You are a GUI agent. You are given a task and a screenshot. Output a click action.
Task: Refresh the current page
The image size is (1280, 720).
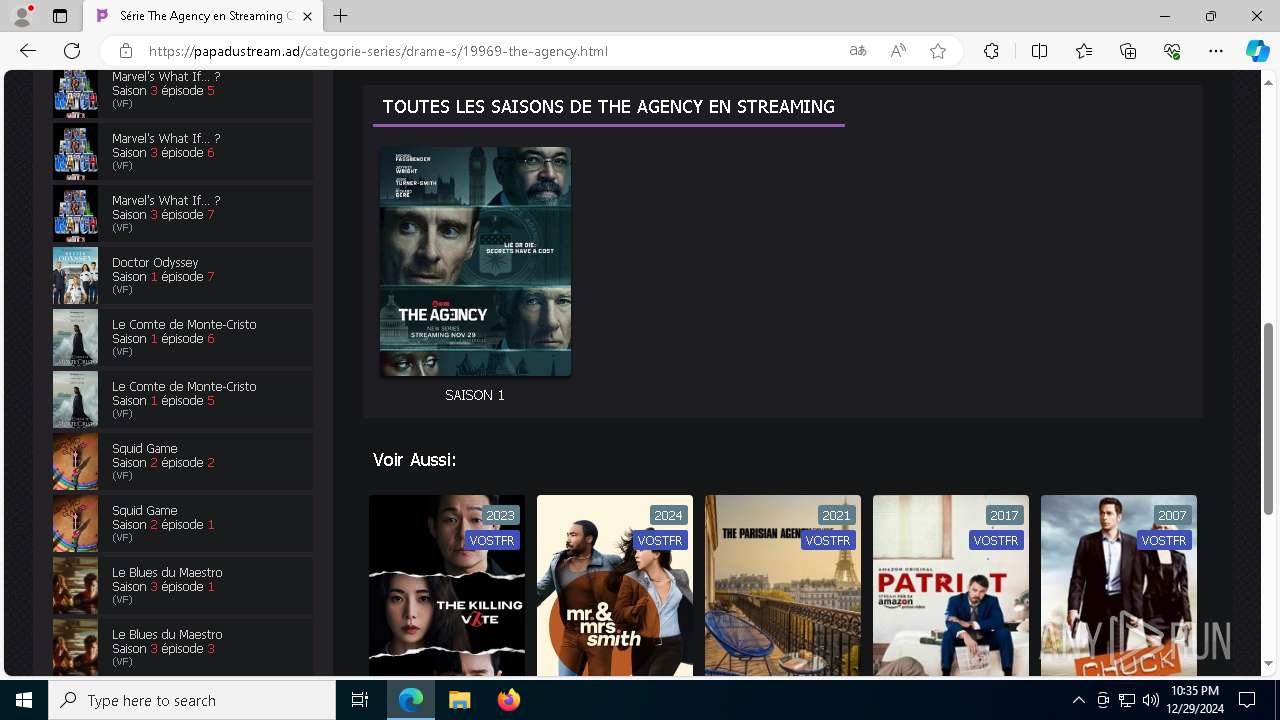click(x=72, y=51)
